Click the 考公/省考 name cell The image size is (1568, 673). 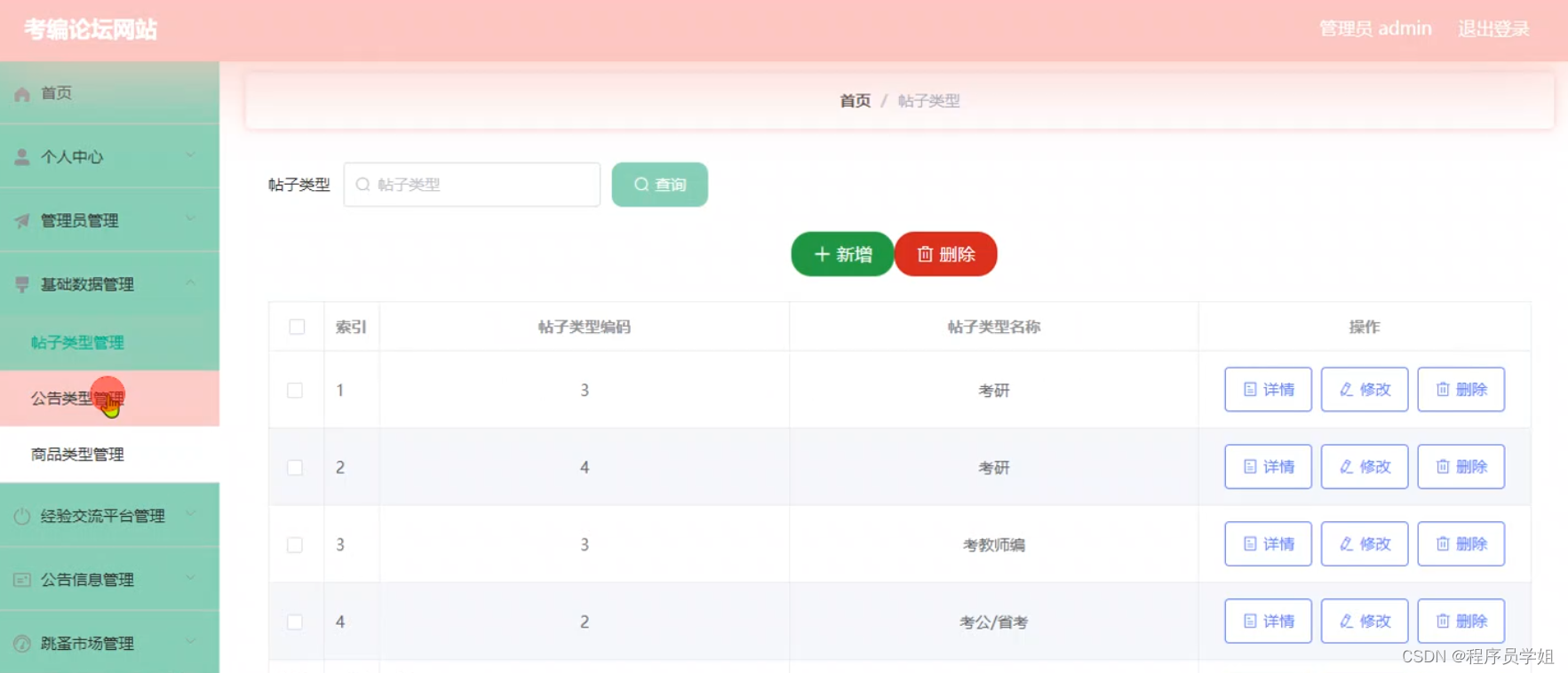point(994,622)
